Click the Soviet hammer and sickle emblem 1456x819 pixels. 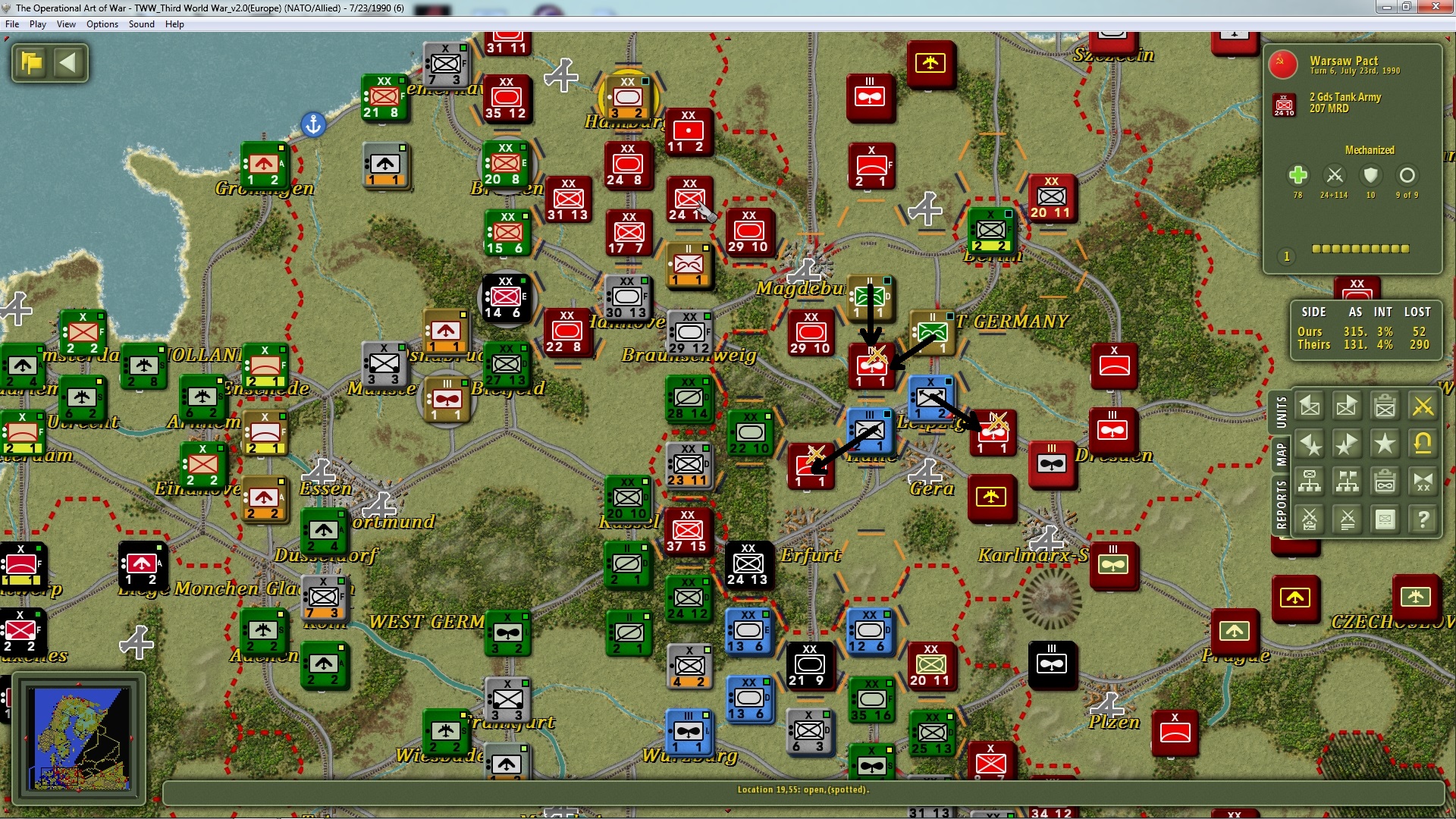[1283, 65]
